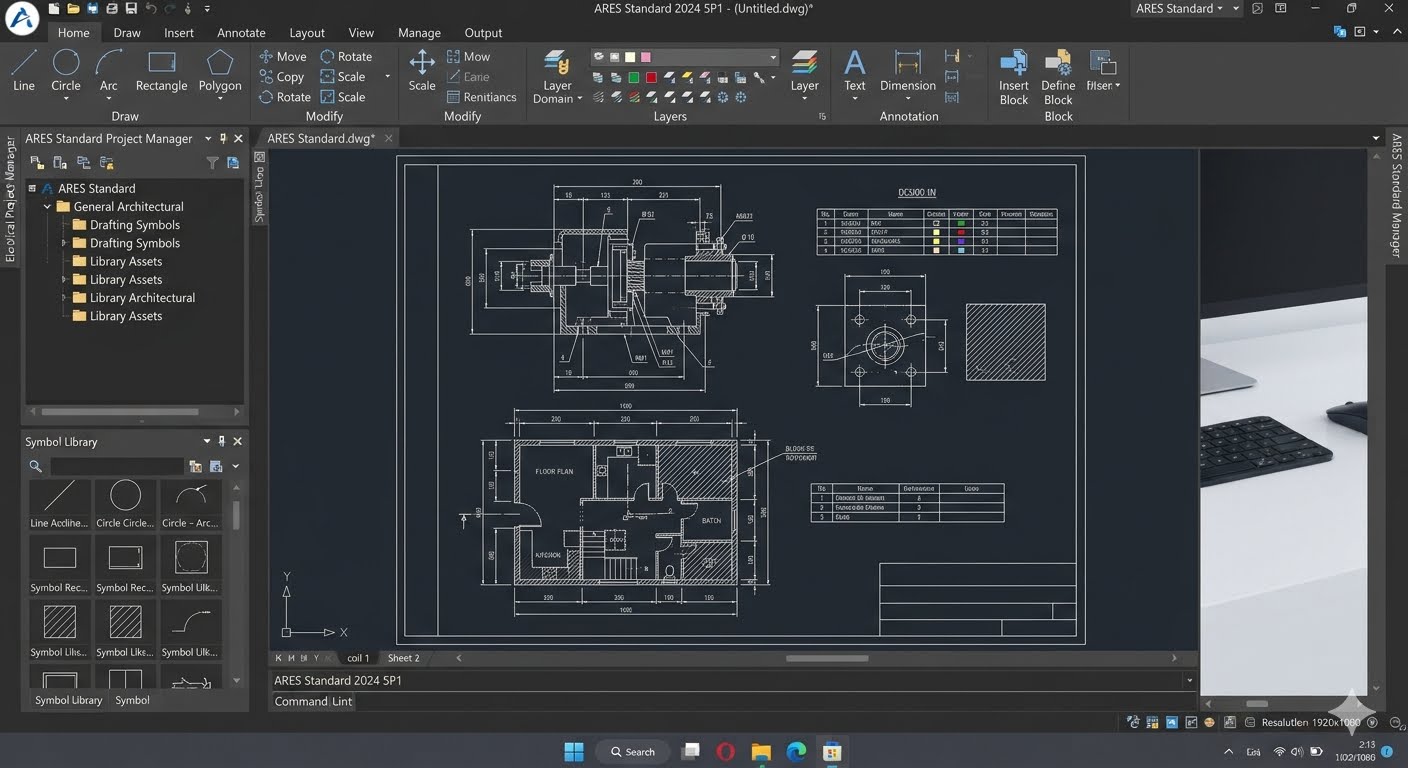Image resolution: width=1408 pixels, height=768 pixels.
Task: Create a new drawing from quick access toolbar
Action: 53,9
